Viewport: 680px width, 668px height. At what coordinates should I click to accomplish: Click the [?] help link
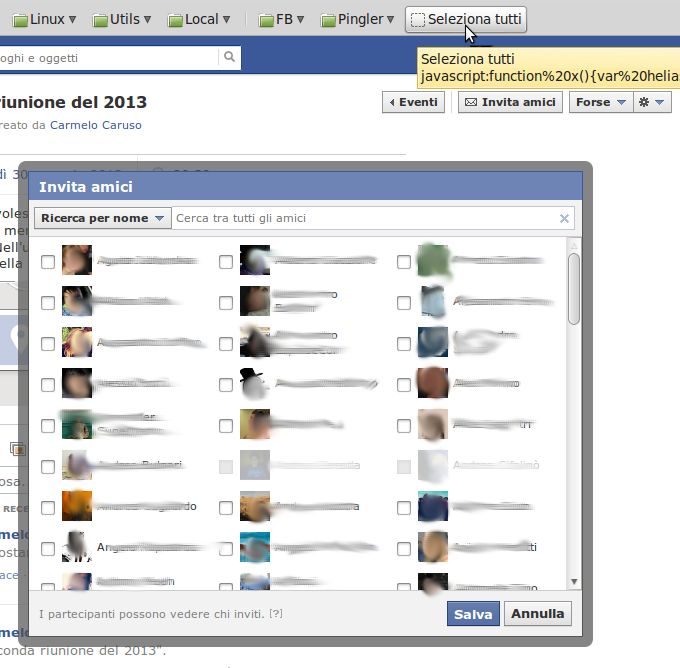point(276,614)
